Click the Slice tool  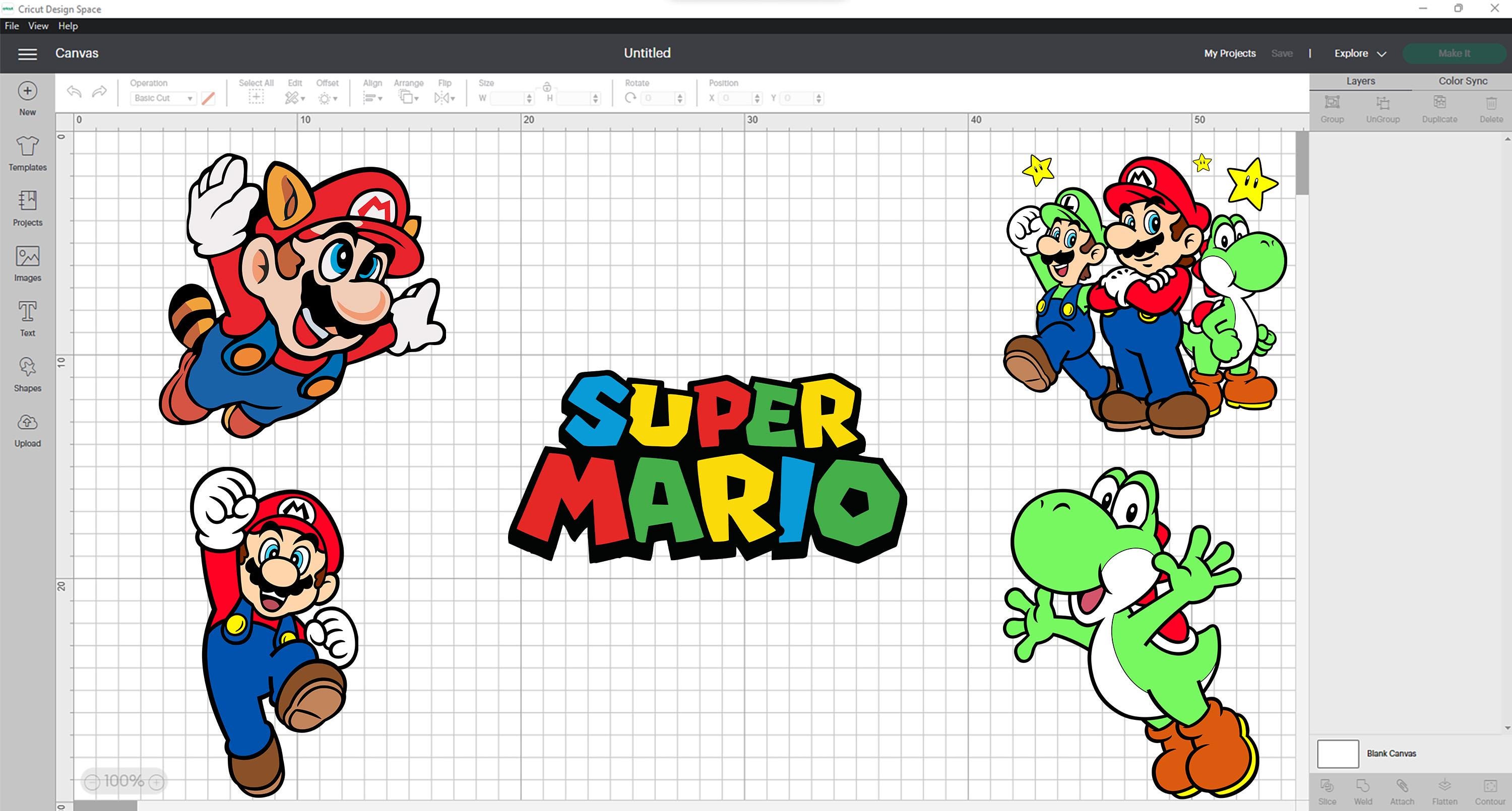click(x=1327, y=792)
